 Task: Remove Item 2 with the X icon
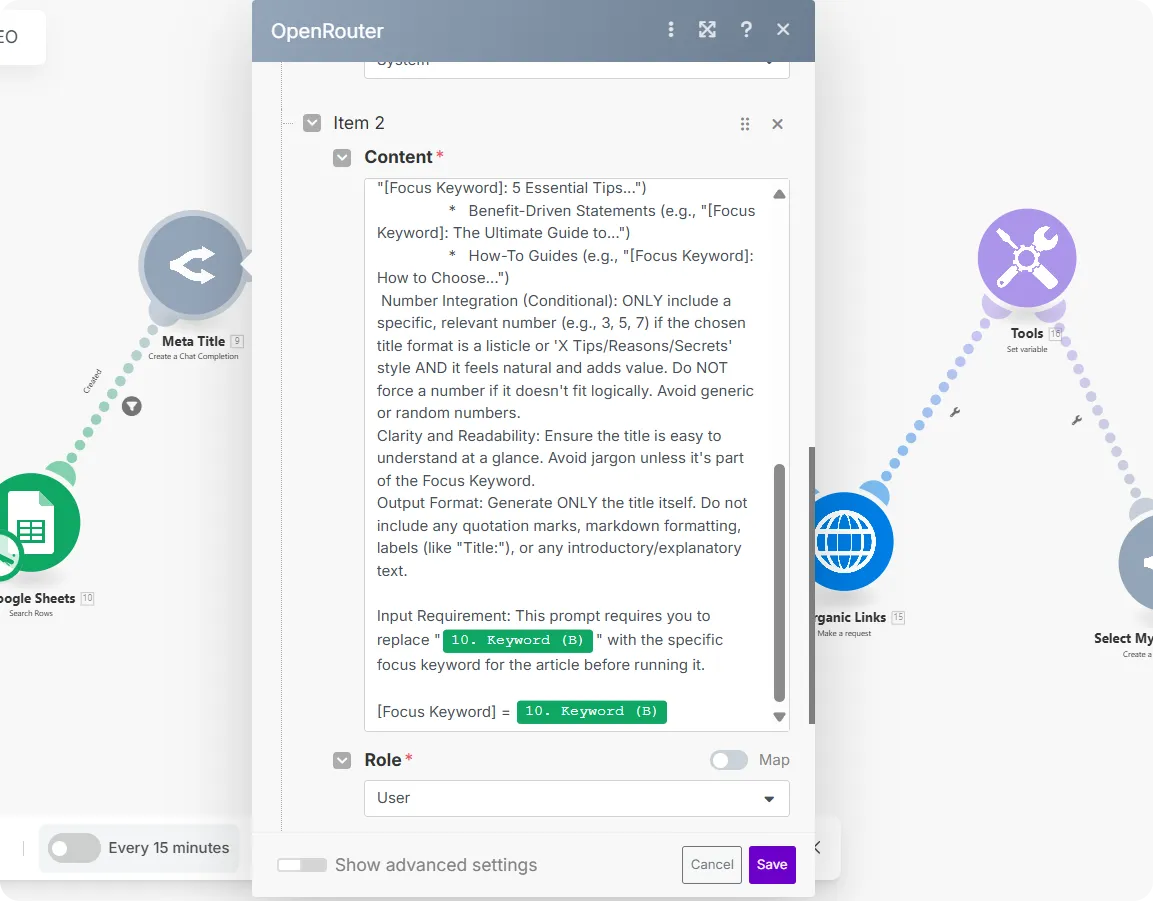tap(777, 124)
